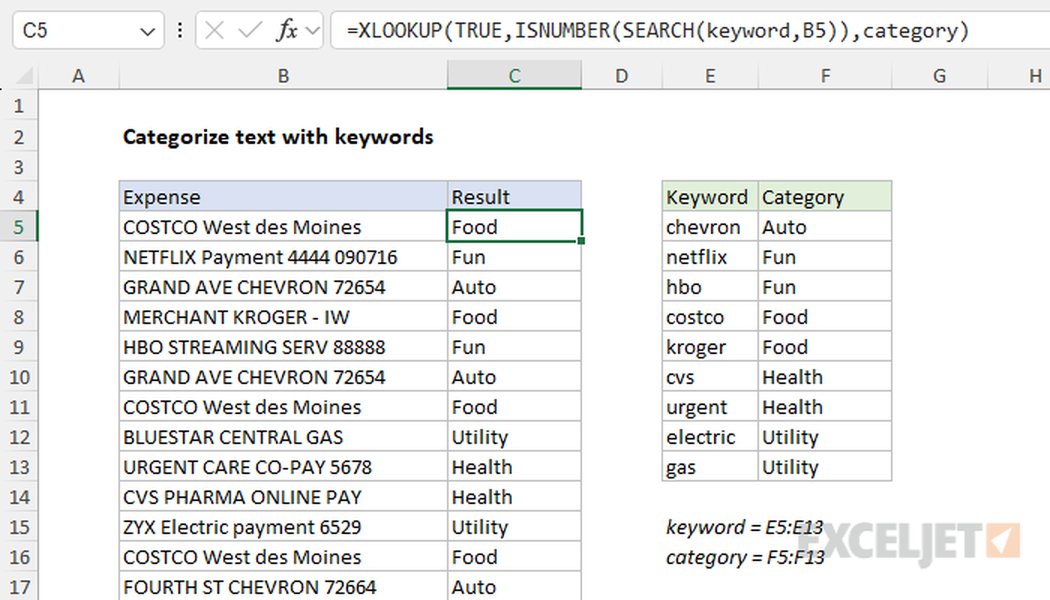Viewport: 1050px width, 600px height.
Task: Open the Insert Function fx icon
Action: [287, 30]
